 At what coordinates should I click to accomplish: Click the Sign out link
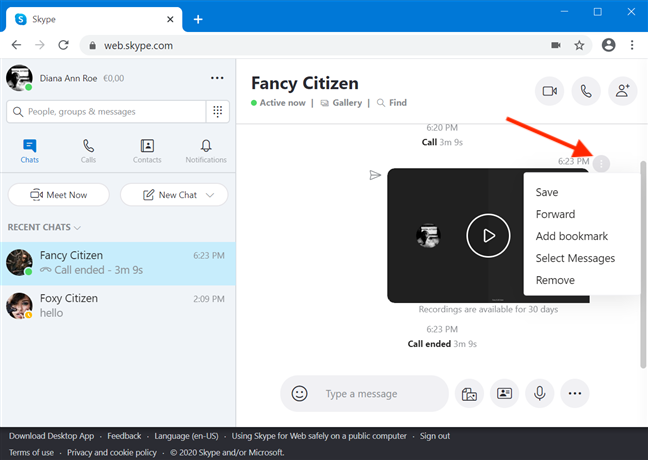click(435, 436)
